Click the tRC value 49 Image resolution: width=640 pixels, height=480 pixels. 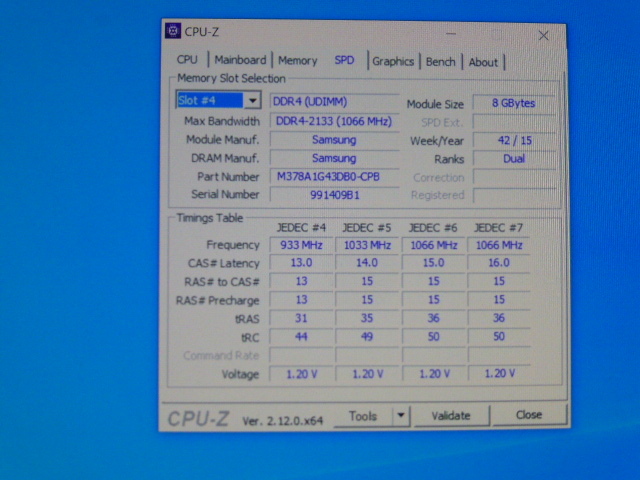(x=367, y=337)
